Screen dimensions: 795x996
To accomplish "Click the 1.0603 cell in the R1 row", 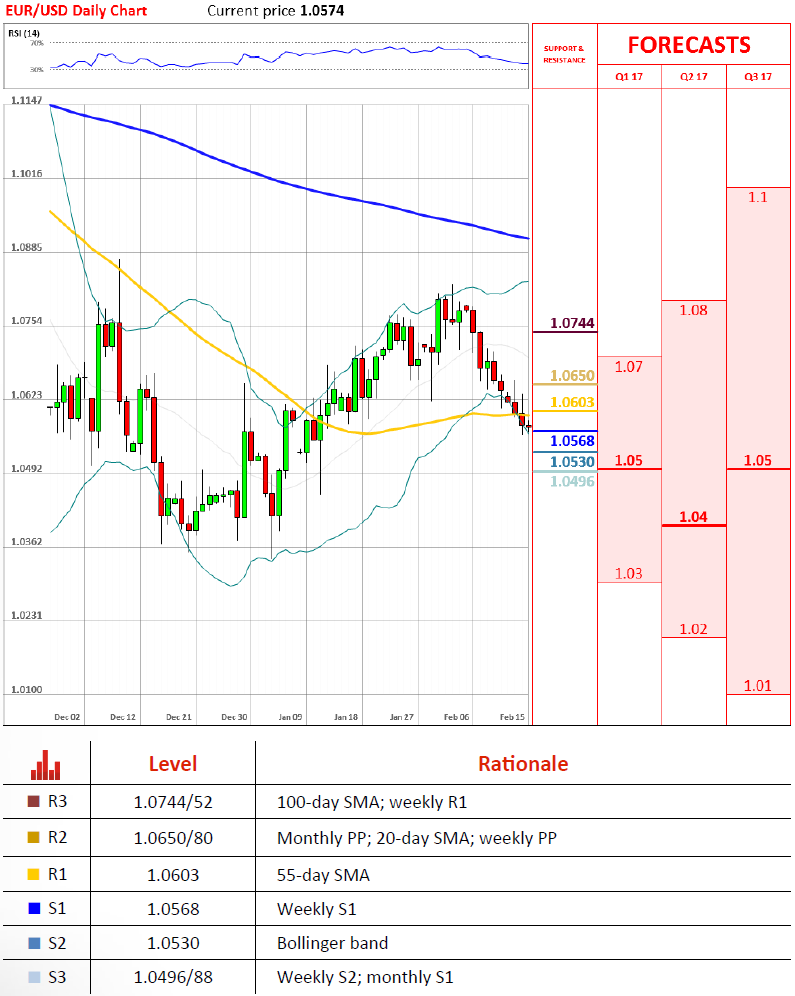I will 173,875.
